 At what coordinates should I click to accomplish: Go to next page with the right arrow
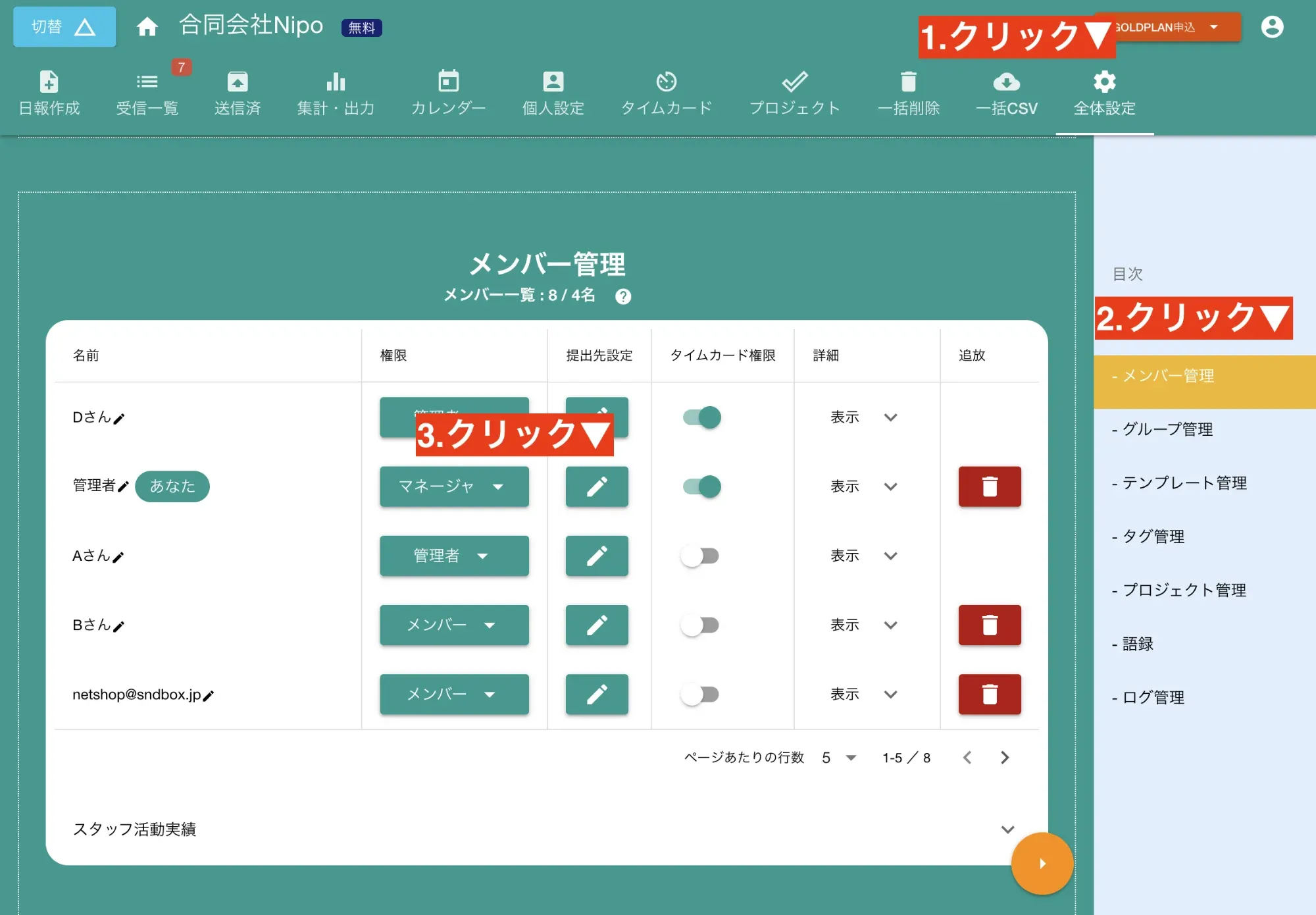[1005, 758]
